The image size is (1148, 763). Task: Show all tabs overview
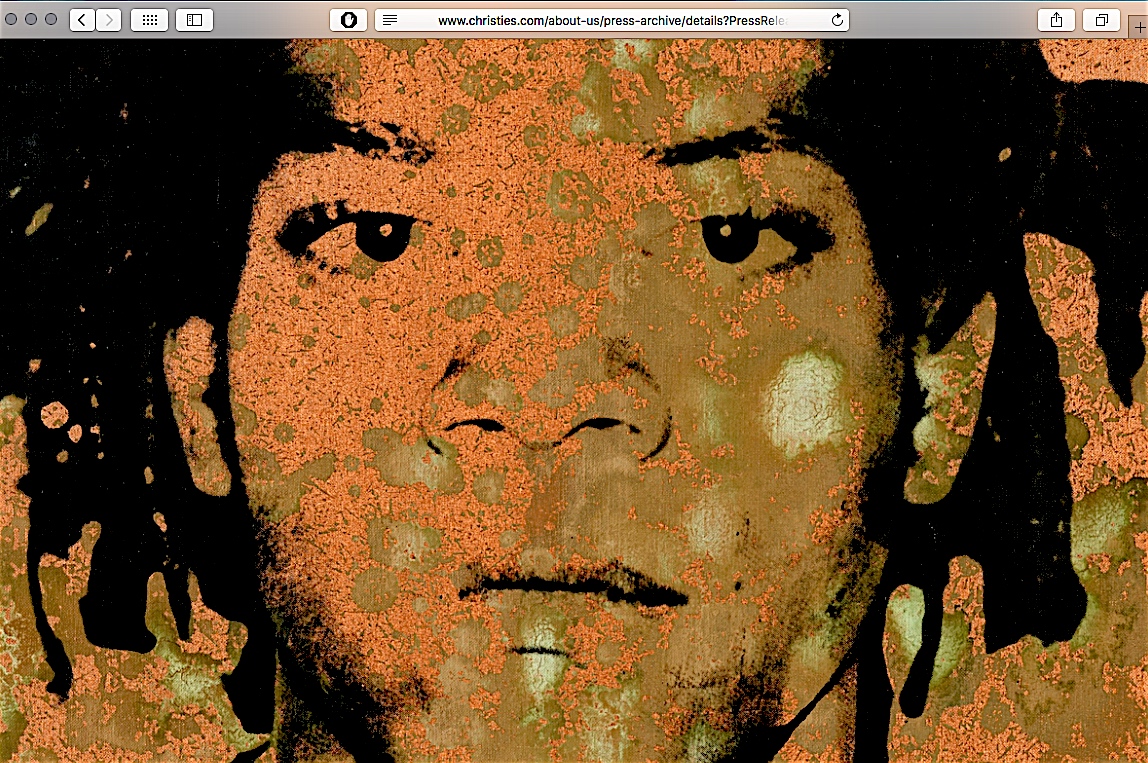coord(1101,20)
